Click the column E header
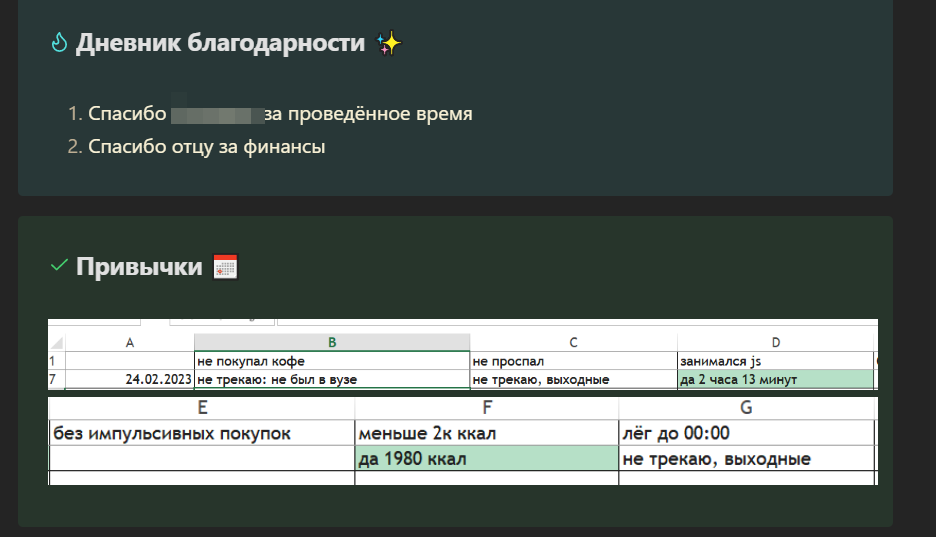 coord(202,408)
